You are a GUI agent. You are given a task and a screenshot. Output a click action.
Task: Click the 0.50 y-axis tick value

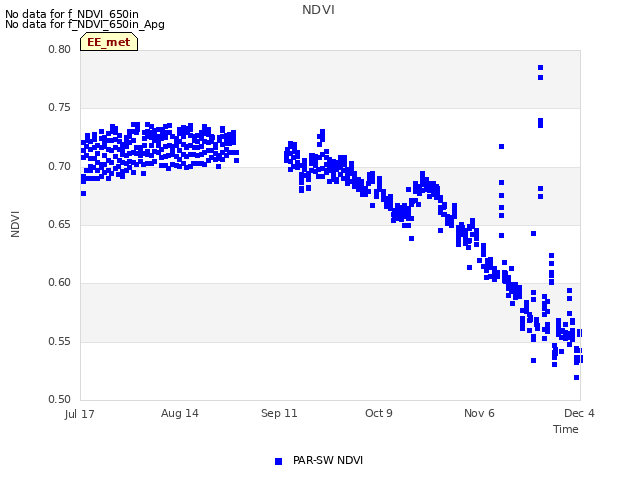click(x=60, y=399)
